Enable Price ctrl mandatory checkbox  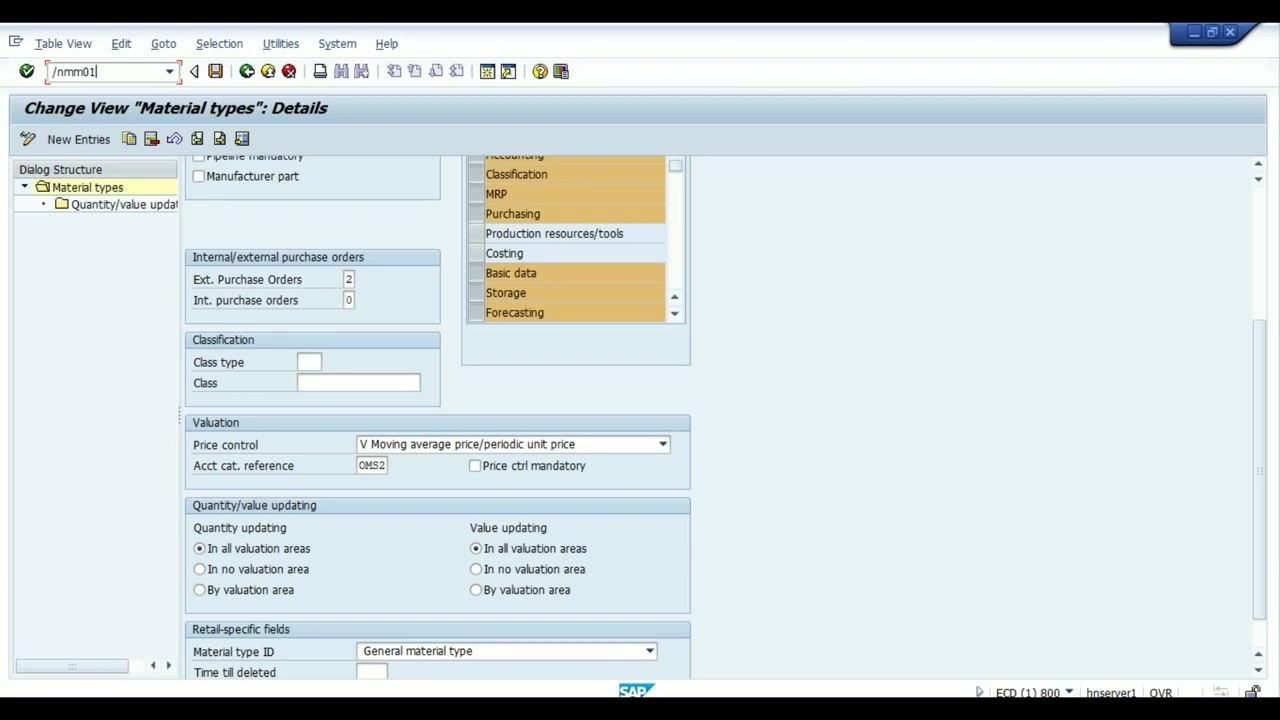(475, 466)
